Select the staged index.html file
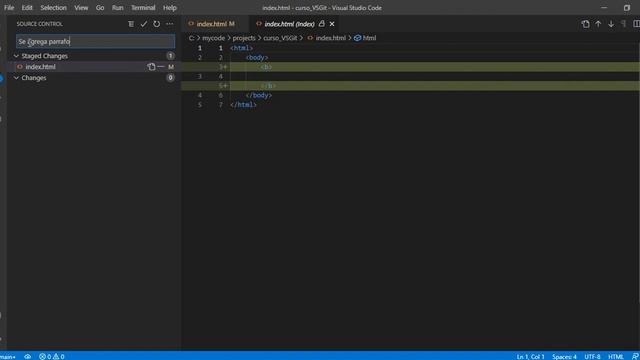Viewport: 640px width, 360px height. pos(40,67)
